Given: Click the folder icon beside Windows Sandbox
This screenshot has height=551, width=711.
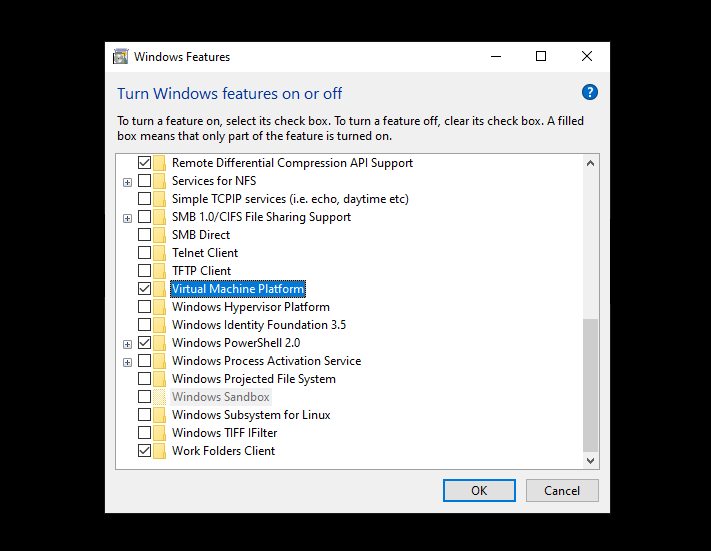Looking at the screenshot, I should pos(159,397).
